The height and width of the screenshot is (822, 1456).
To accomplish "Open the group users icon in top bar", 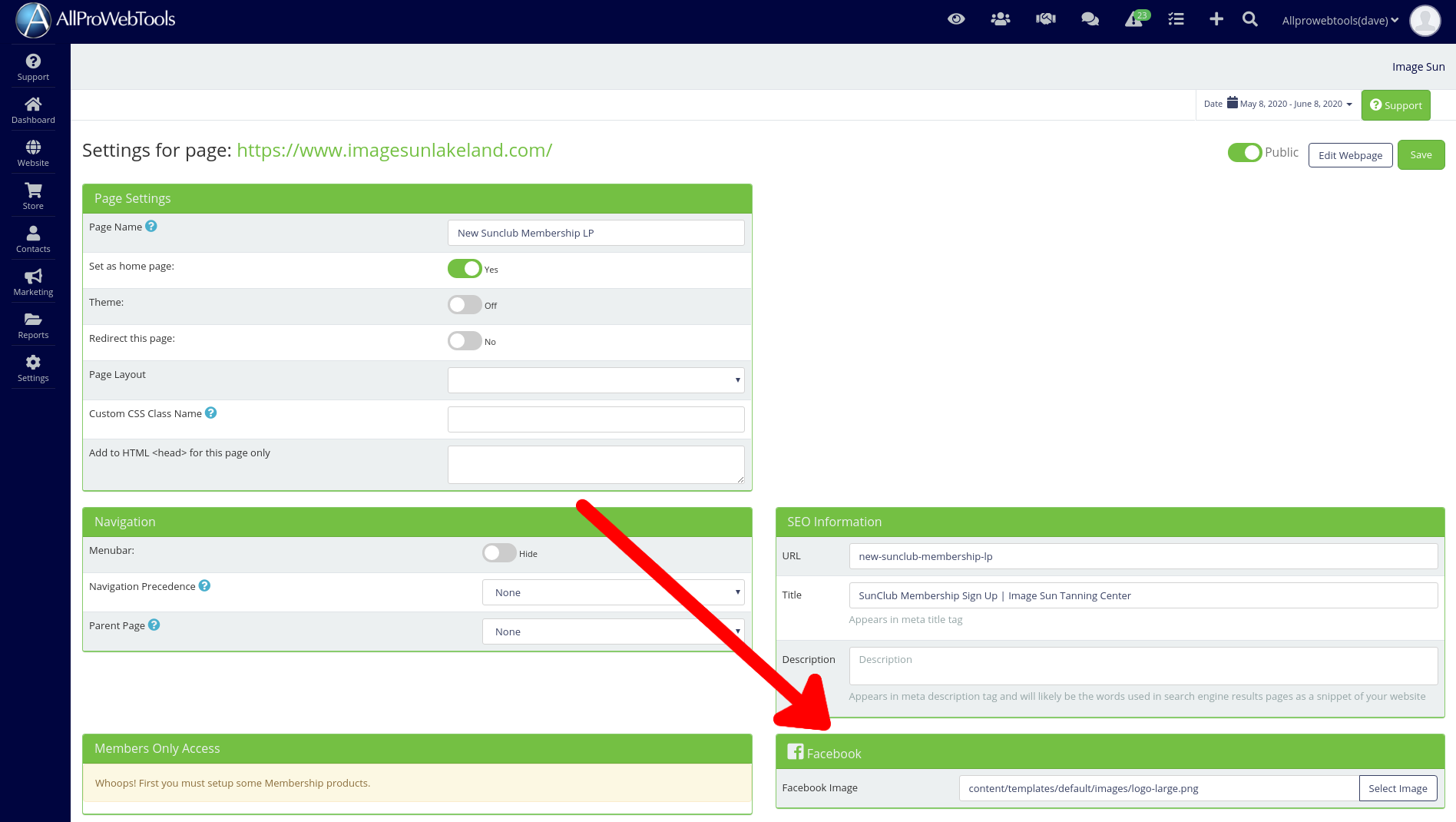I will coord(1000,19).
